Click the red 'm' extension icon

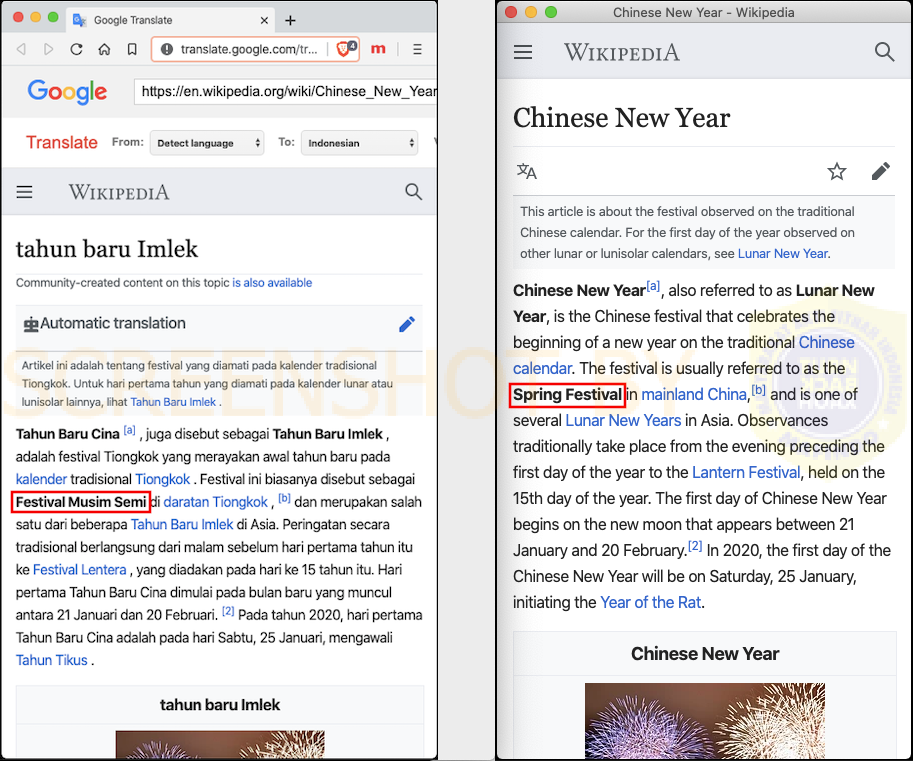coord(378,49)
